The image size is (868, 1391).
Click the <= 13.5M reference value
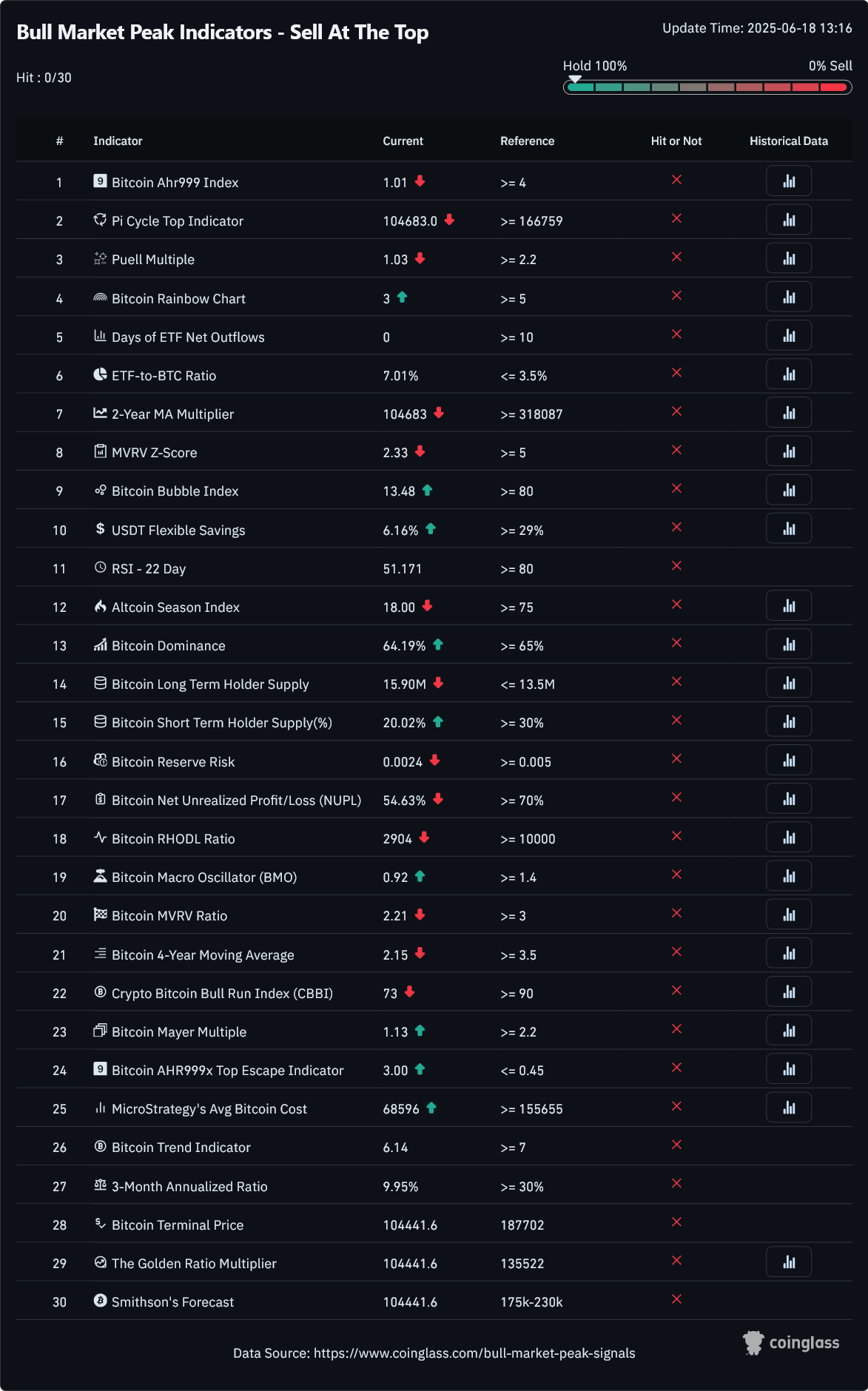[x=528, y=684]
